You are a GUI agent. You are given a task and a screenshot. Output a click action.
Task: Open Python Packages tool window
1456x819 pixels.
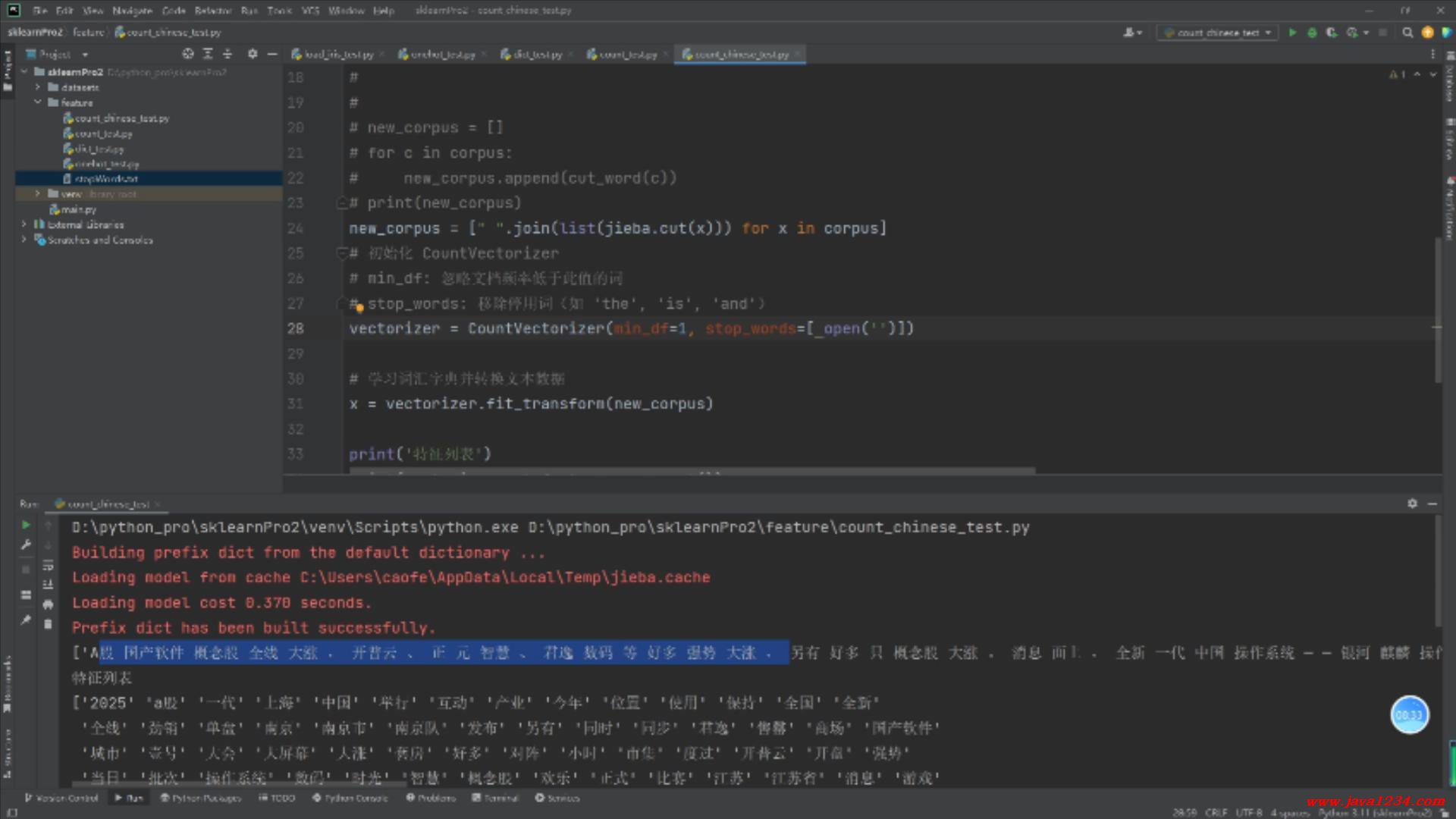click(200, 798)
